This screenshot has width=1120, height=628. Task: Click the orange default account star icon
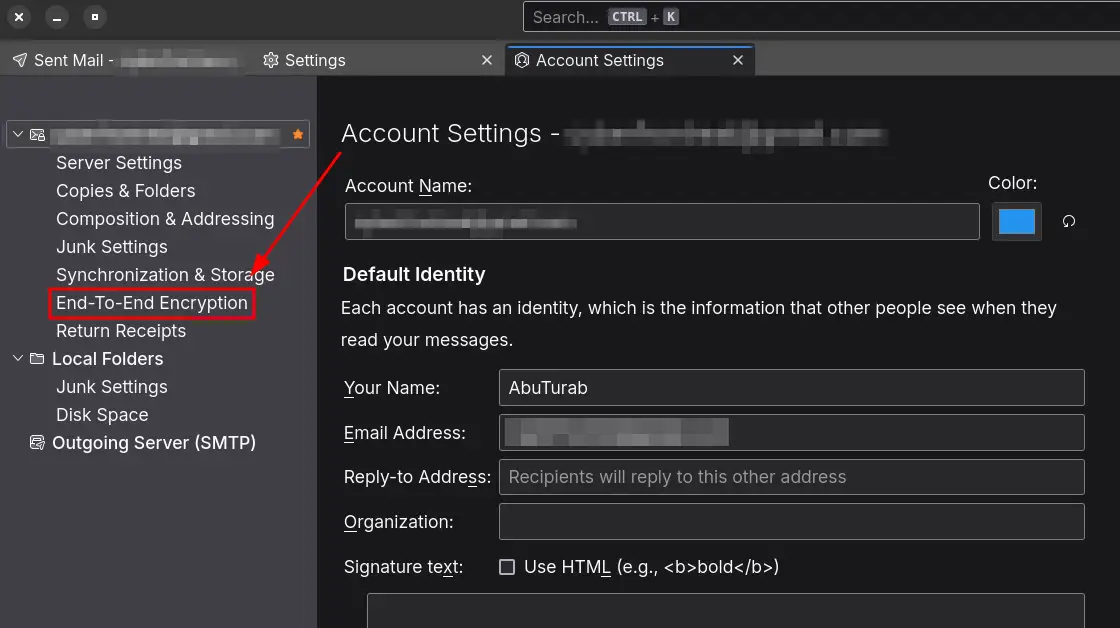tap(297, 134)
